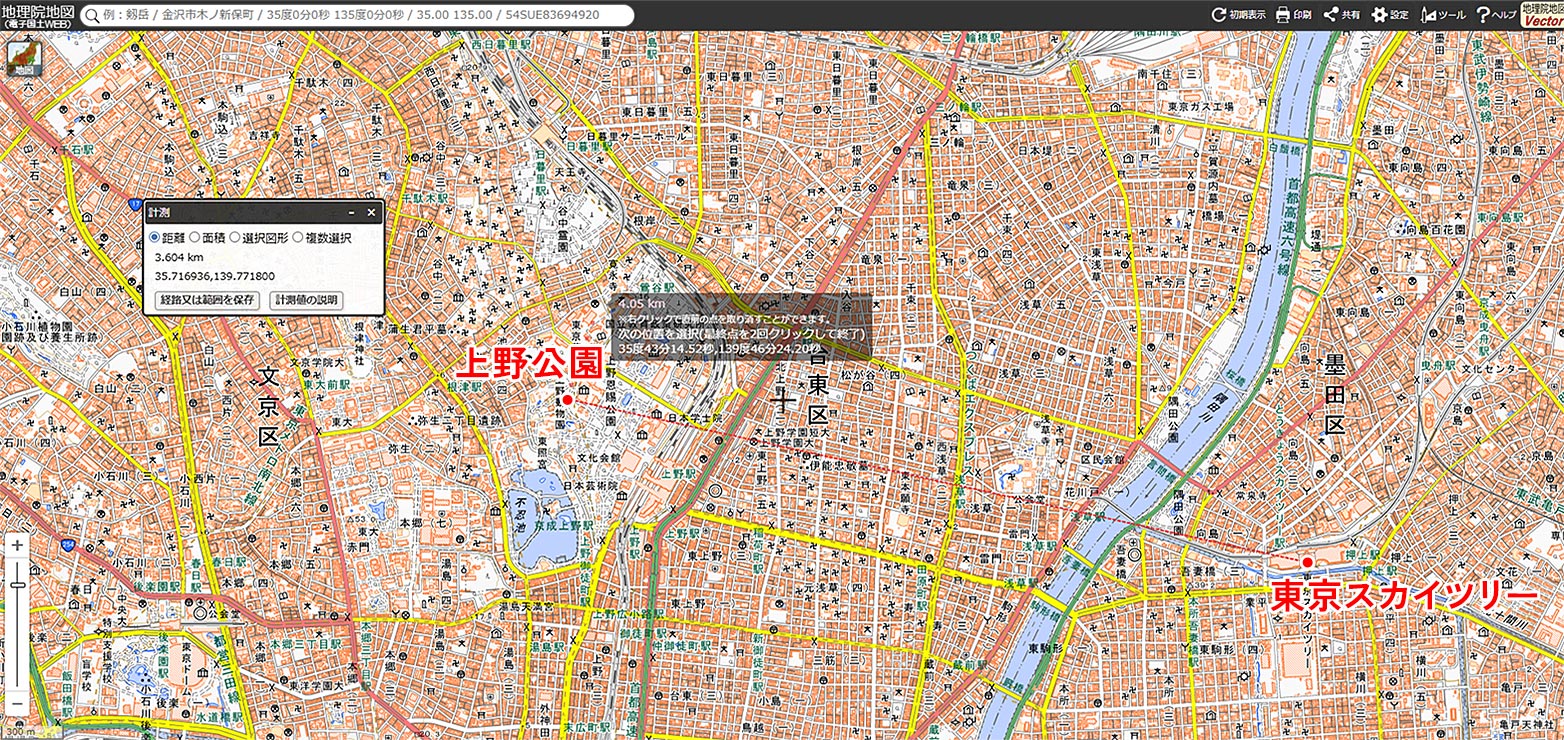This screenshot has height=740, width=1564.
Task: Select the 距離 distance radio button
Action: (x=154, y=238)
